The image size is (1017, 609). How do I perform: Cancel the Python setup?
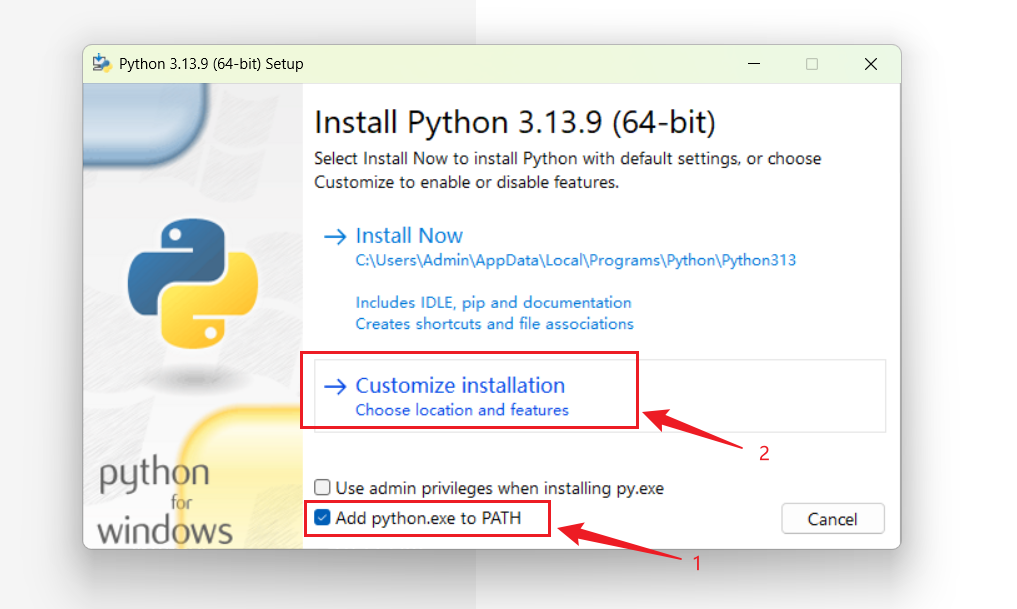pyautogui.click(x=833, y=519)
